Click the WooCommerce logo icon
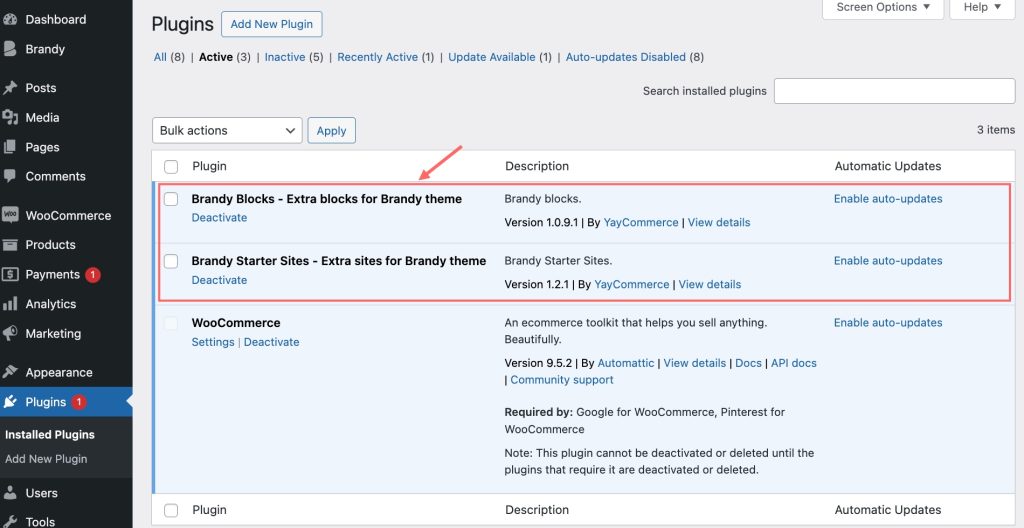 pyautogui.click(x=10, y=216)
